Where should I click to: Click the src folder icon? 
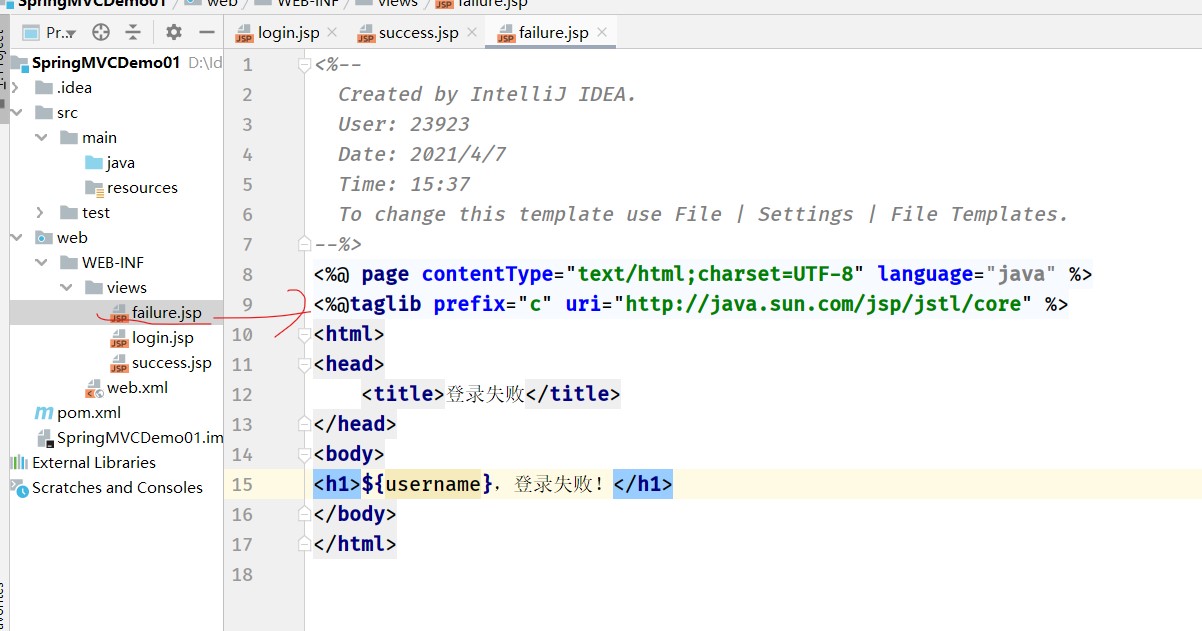click(43, 112)
